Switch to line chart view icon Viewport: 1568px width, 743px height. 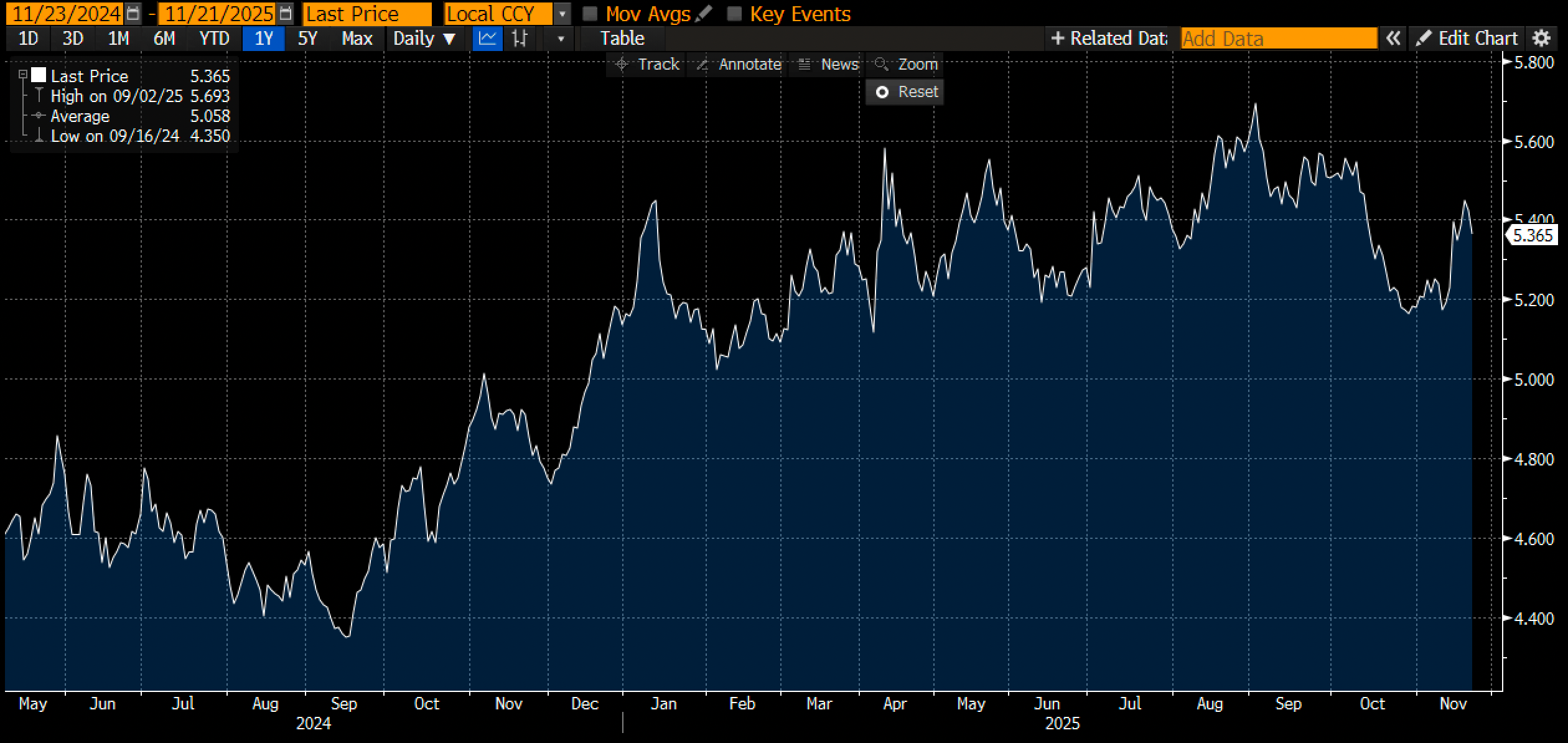click(487, 39)
